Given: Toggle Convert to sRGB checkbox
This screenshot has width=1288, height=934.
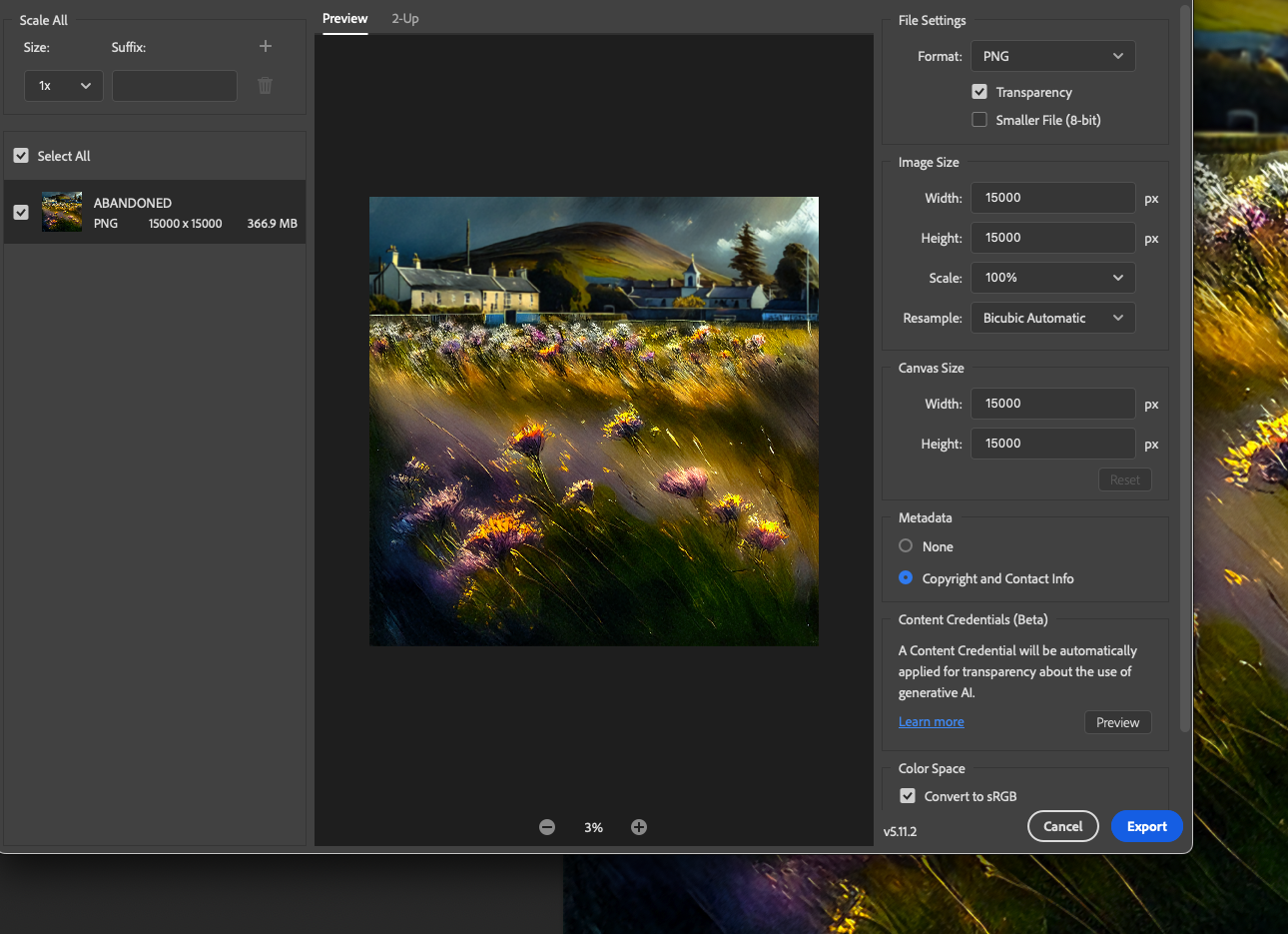Looking at the screenshot, I should 908,796.
